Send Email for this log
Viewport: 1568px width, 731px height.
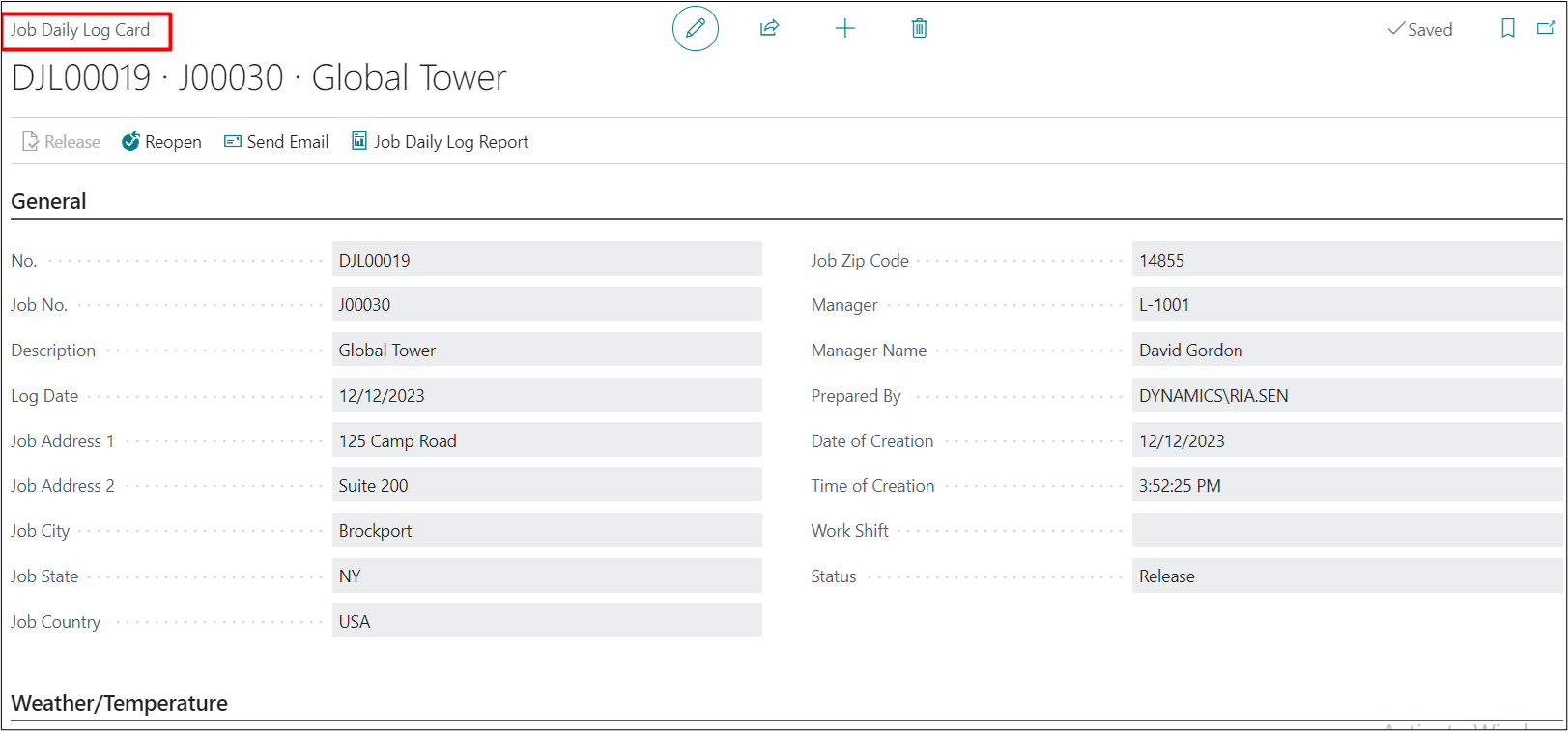point(276,142)
